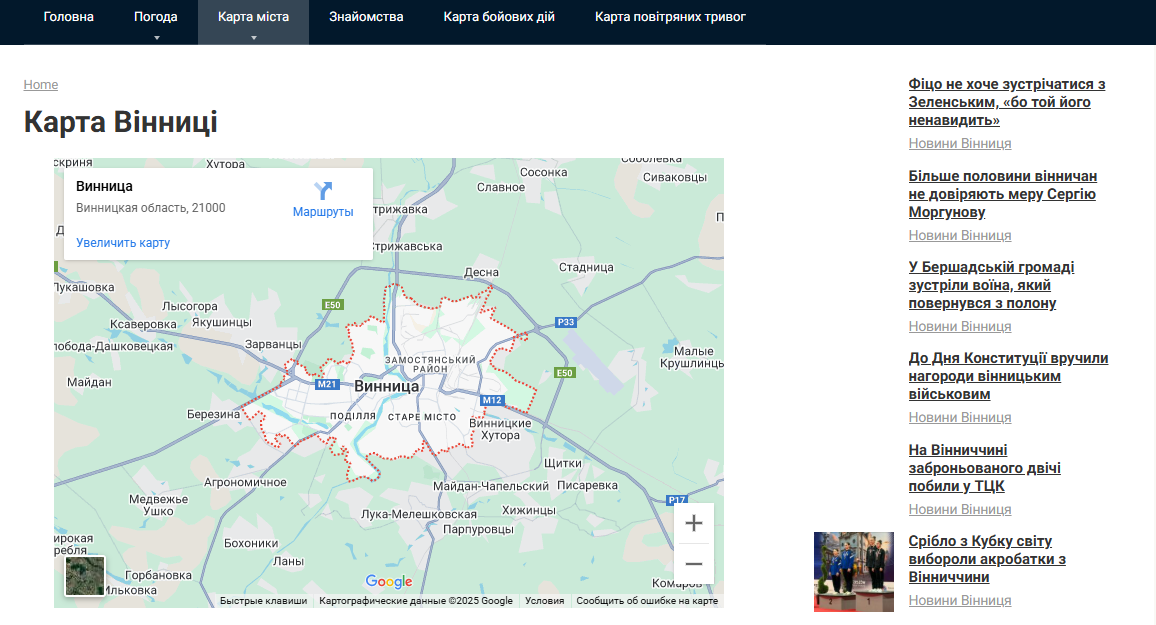Click Новини Вінниця under Конституції article
This screenshot has height=625, width=1156.
tap(960, 417)
